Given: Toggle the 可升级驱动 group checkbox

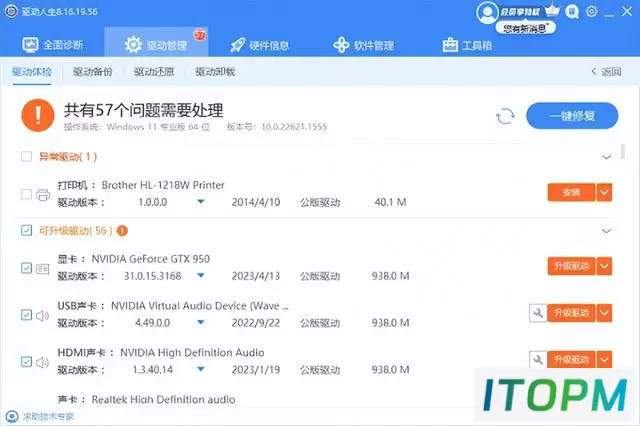Looking at the screenshot, I should pos(27,231).
